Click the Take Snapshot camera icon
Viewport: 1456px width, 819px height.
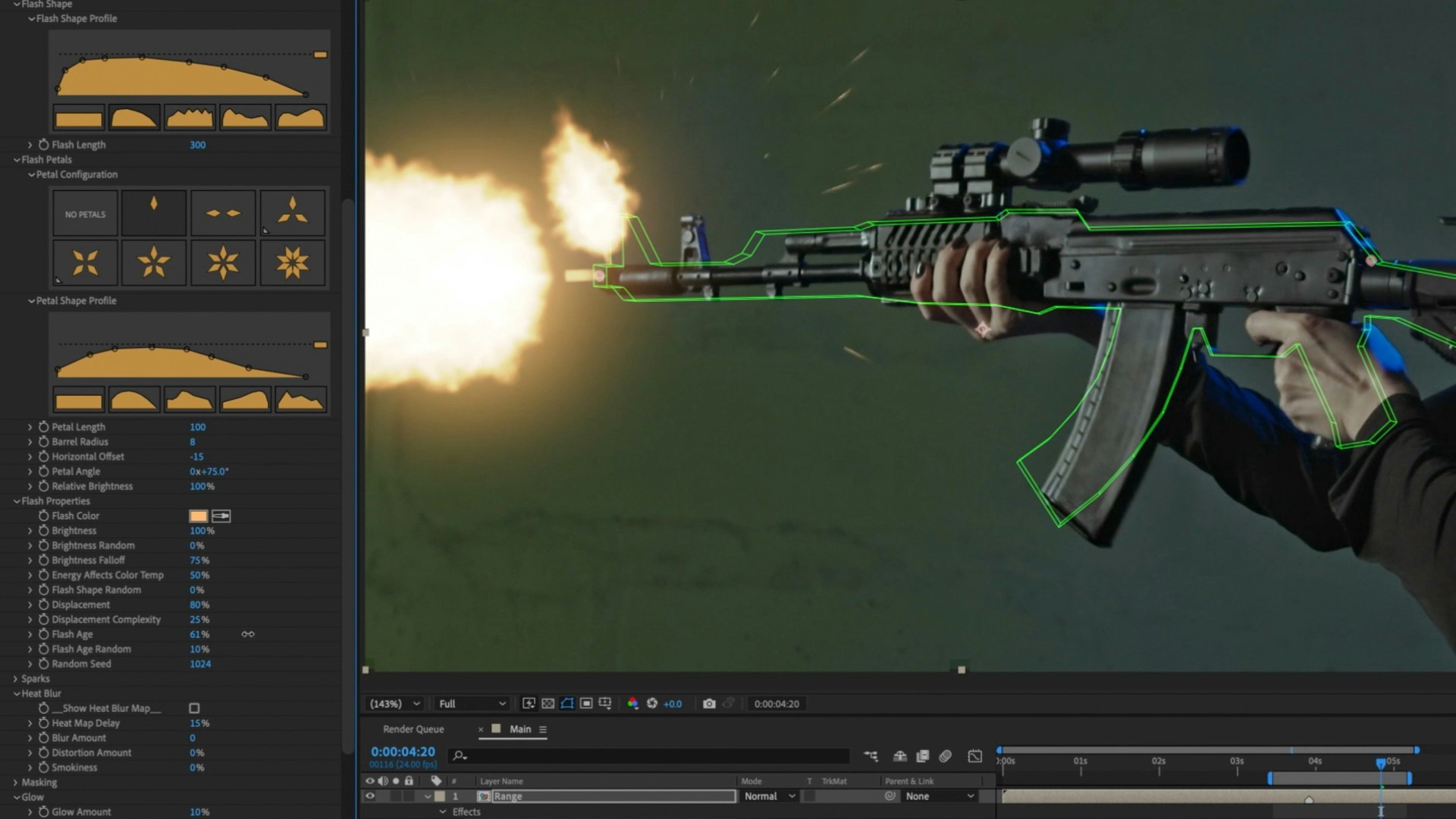coord(709,704)
